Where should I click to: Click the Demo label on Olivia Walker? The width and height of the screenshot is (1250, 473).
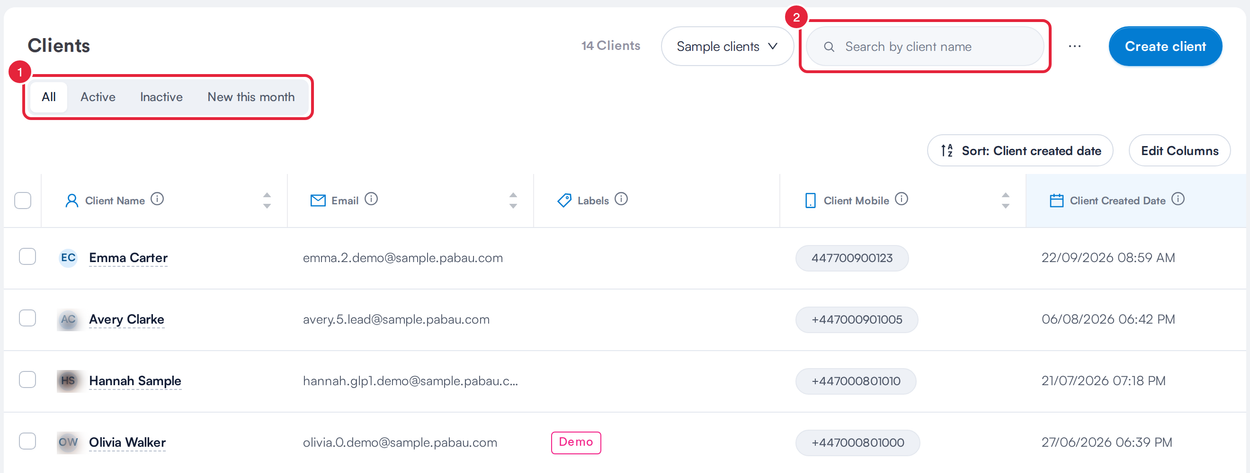pyautogui.click(x=576, y=442)
